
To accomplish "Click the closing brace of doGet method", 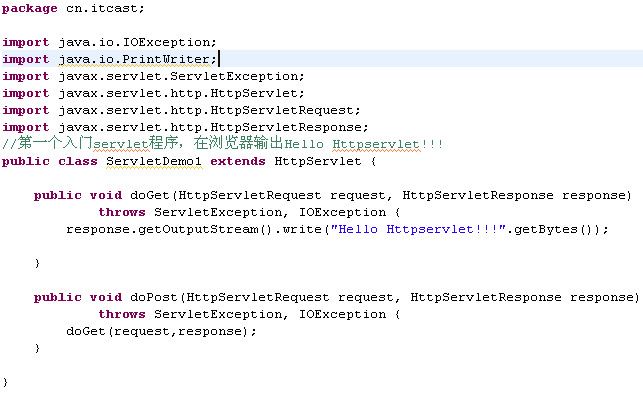I will pos(37,263).
